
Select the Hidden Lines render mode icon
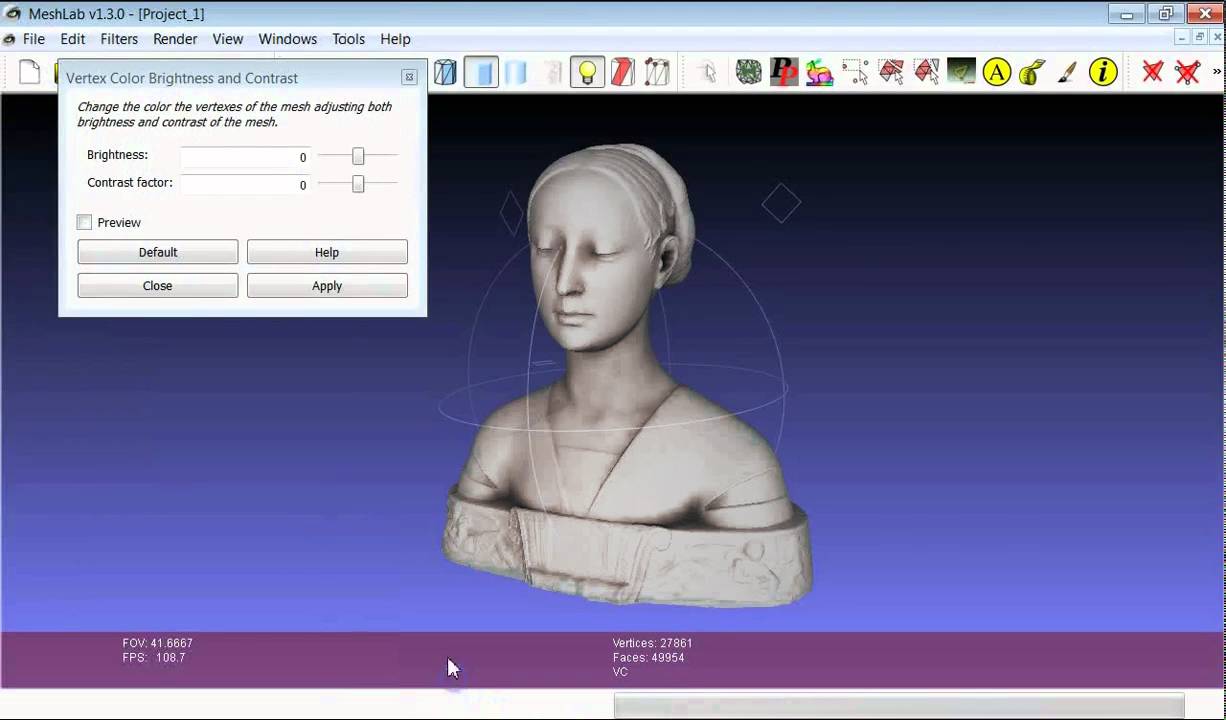(x=445, y=72)
